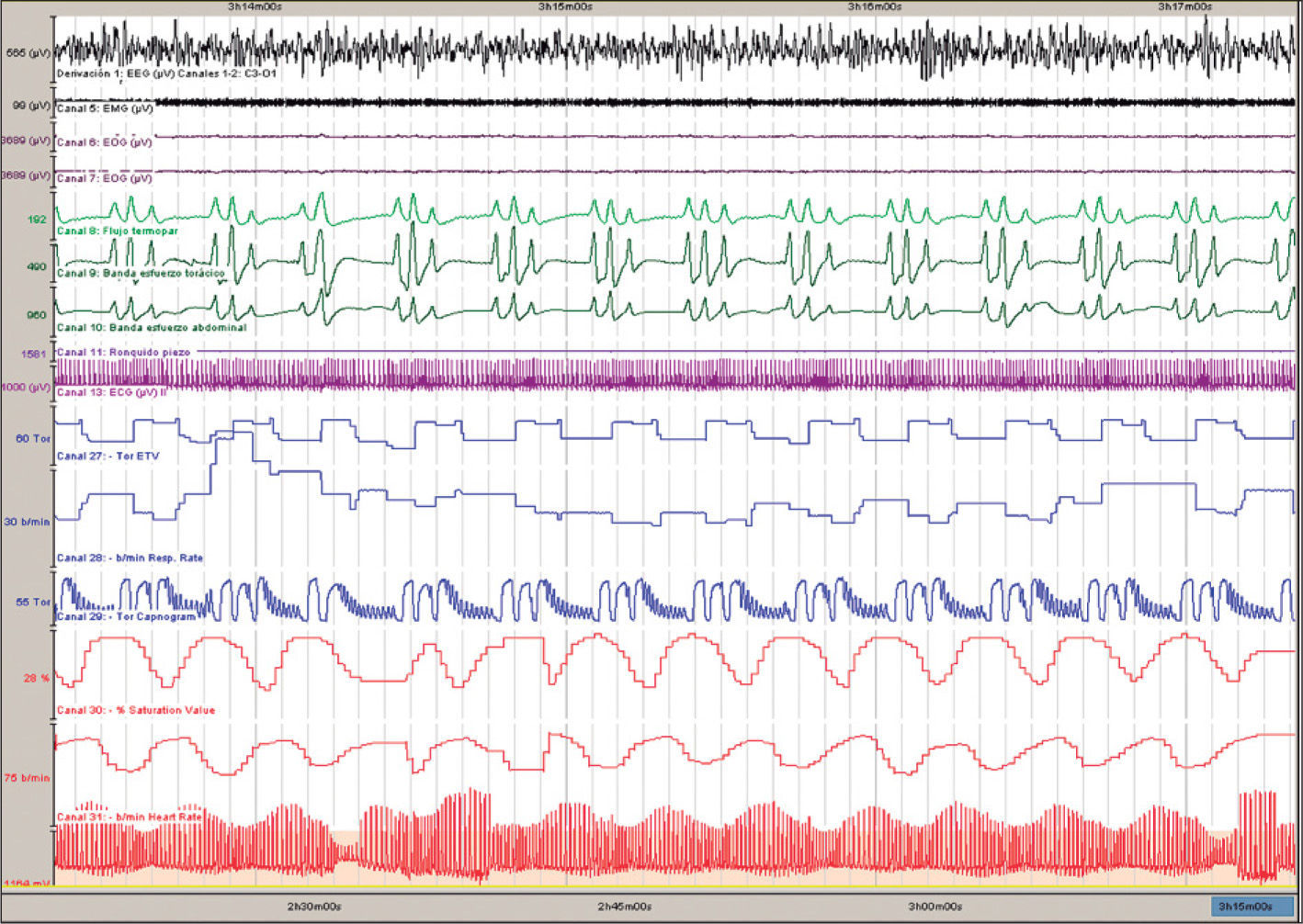
Task: Click the 3h17m00s marker on top ruler
Action: pyautogui.click(x=1184, y=6)
